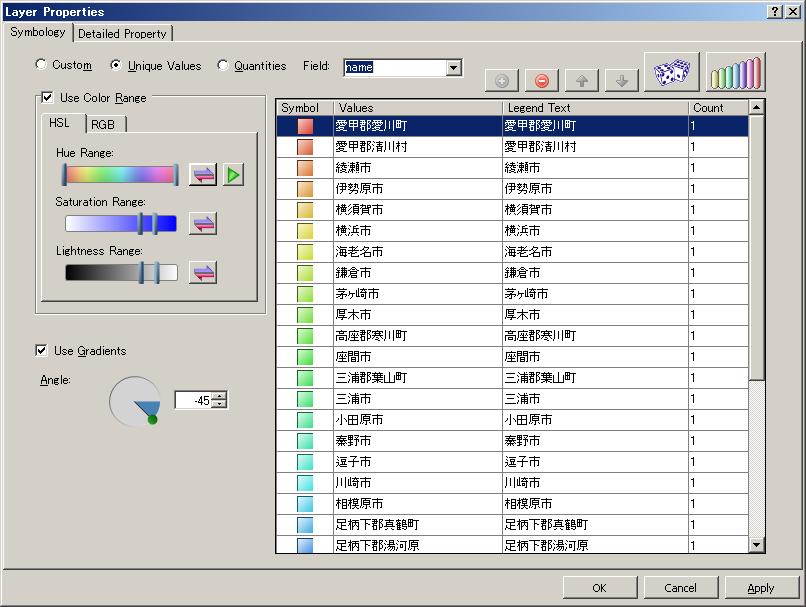Click the Apply button

tap(760, 587)
